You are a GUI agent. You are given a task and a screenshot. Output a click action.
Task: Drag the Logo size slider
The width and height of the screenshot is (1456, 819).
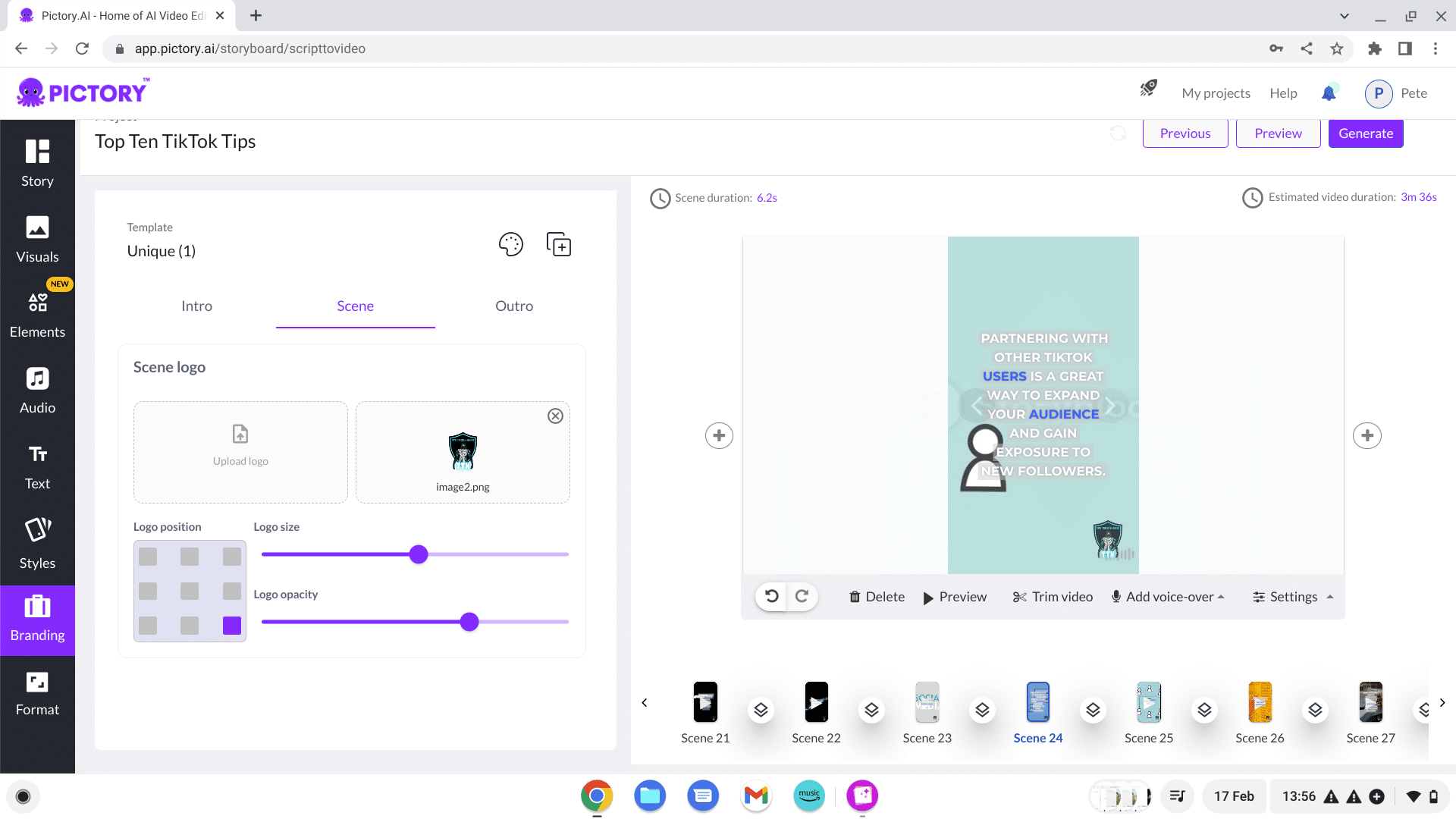coord(418,554)
